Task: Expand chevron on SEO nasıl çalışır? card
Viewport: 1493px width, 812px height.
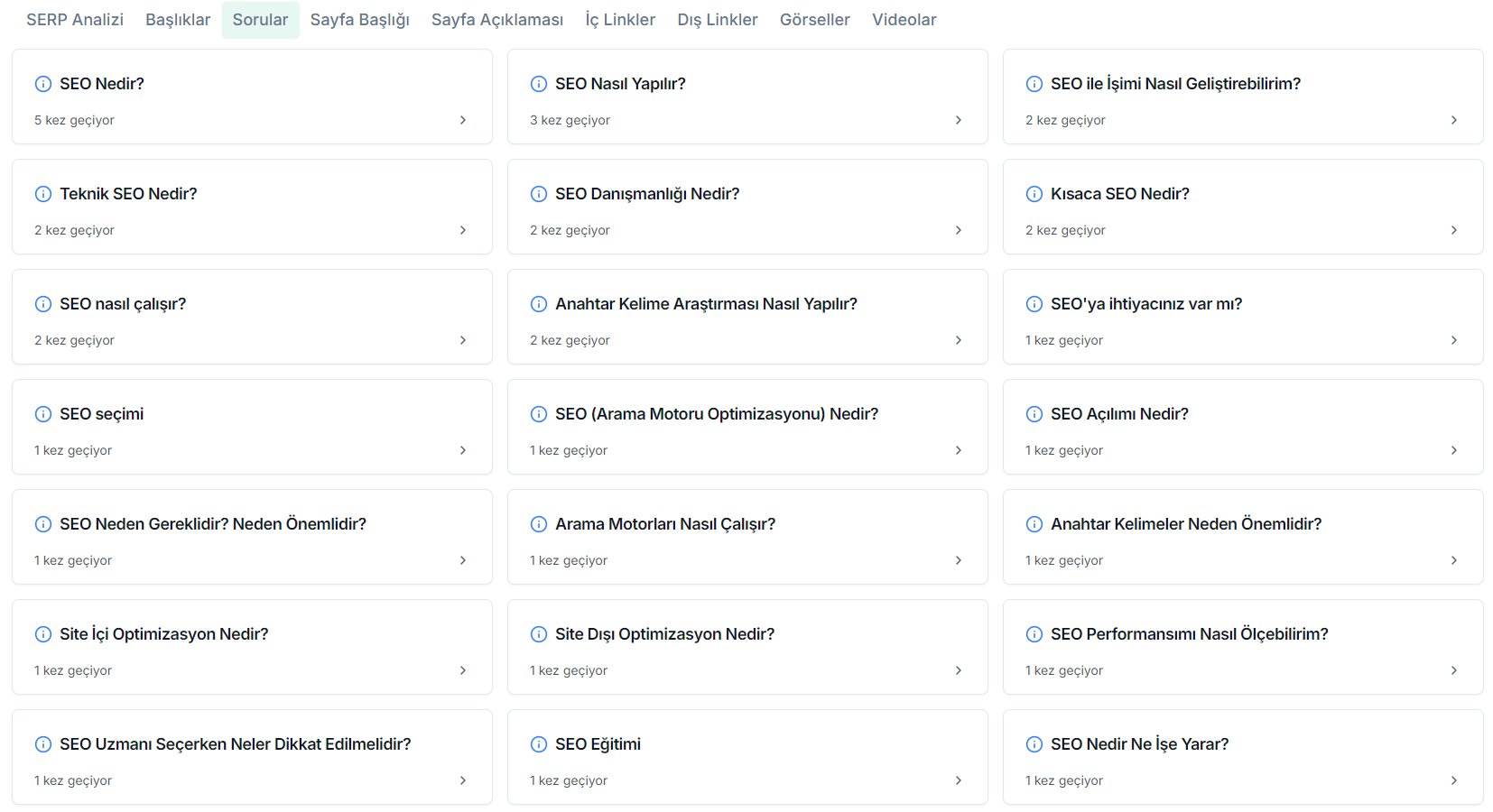Action: click(462, 340)
